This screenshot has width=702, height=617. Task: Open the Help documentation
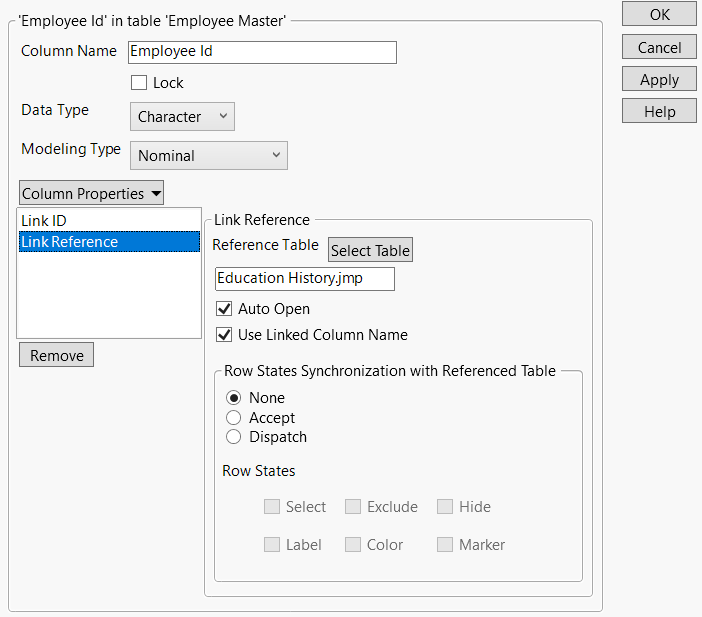click(x=659, y=112)
